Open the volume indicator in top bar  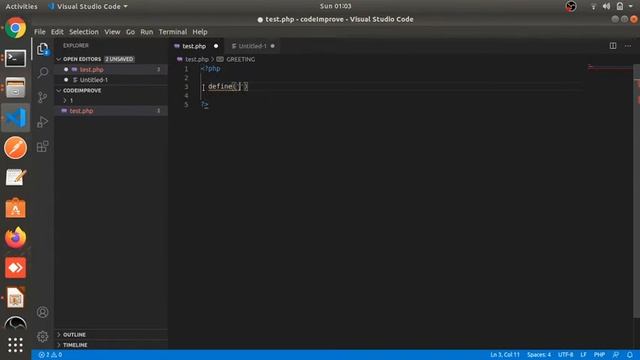(x=606, y=6)
